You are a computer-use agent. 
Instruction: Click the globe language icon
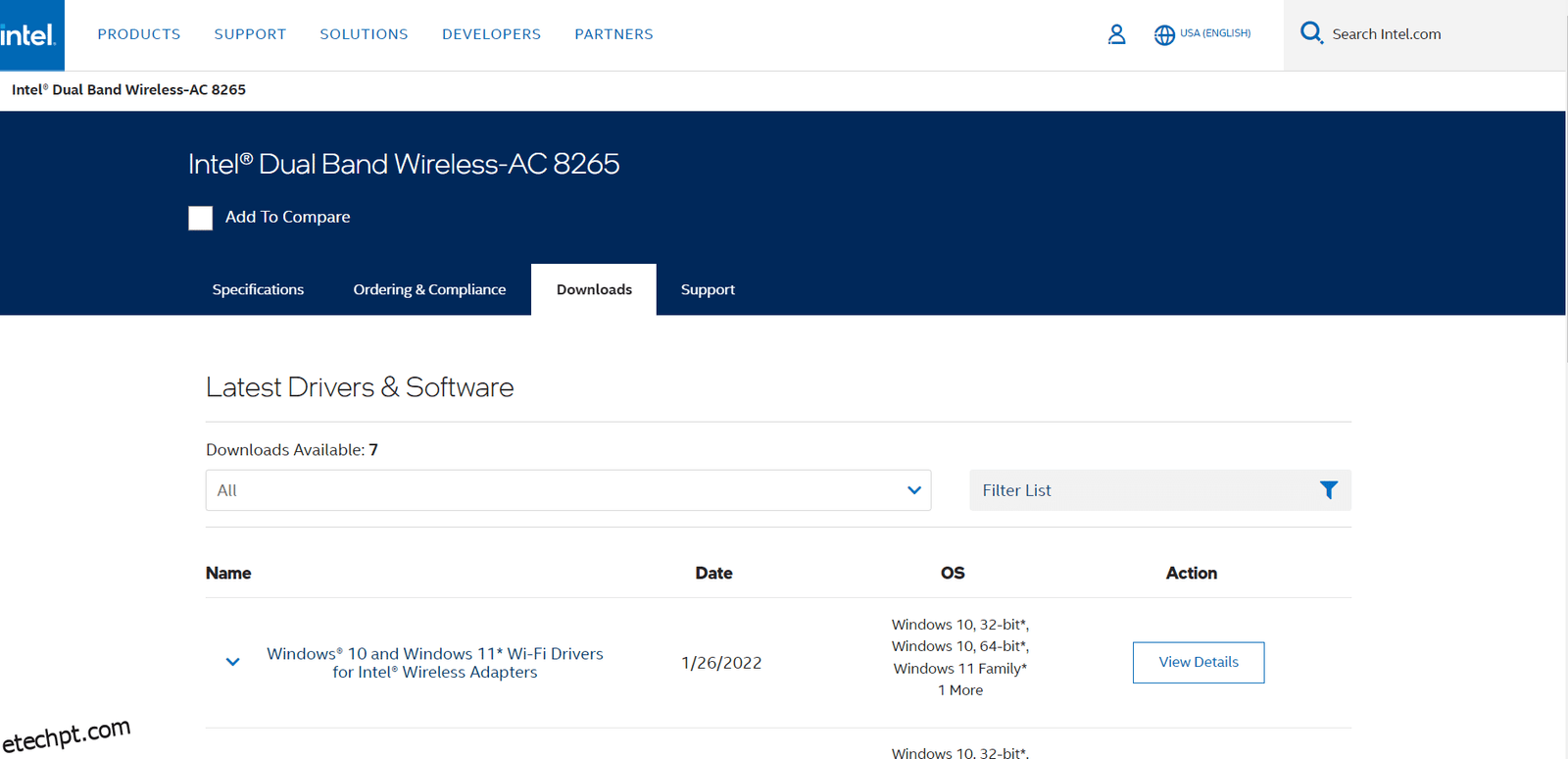click(x=1164, y=34)
